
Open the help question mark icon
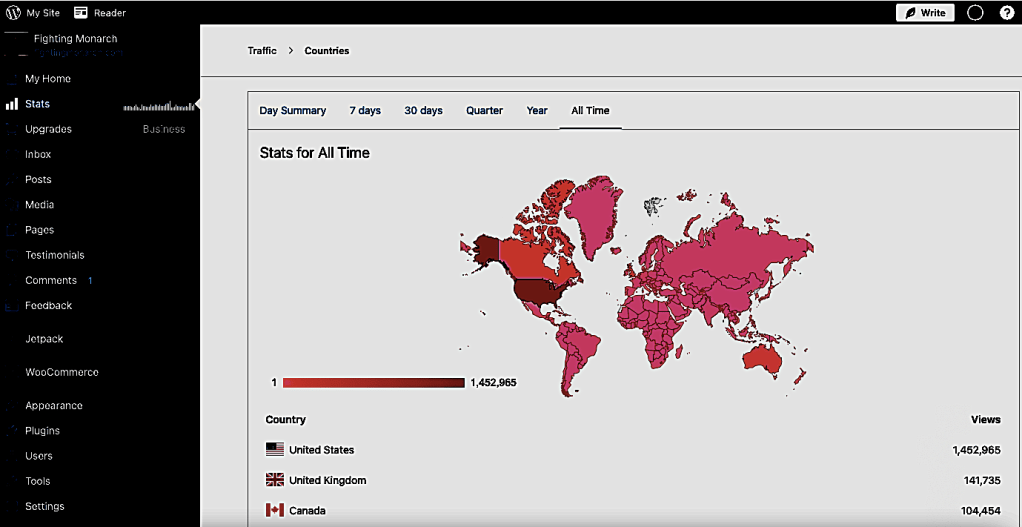[1006, 13]
